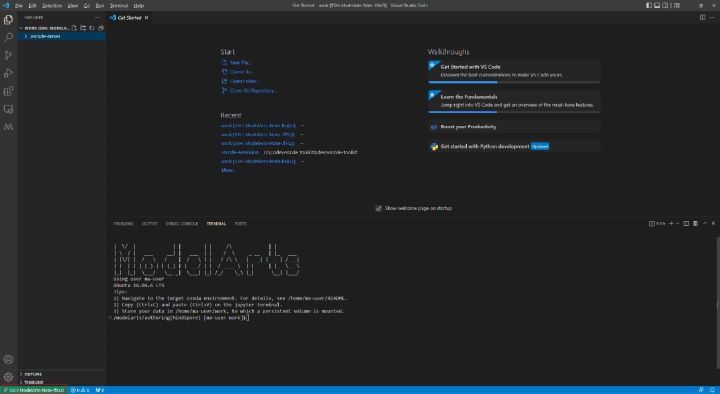Open the File menu
This screenshot has height=394, width=720.
point(19,6)
